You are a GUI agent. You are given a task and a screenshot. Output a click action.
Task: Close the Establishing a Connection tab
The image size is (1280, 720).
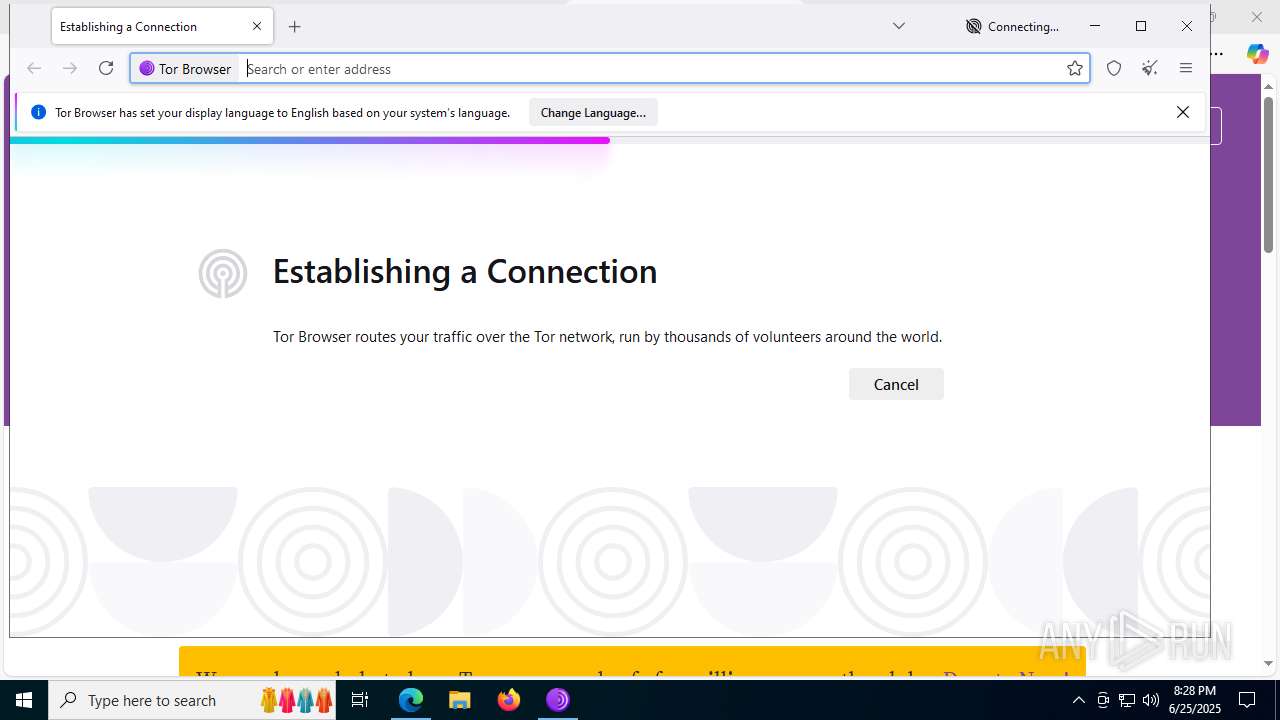coord(257,27)
